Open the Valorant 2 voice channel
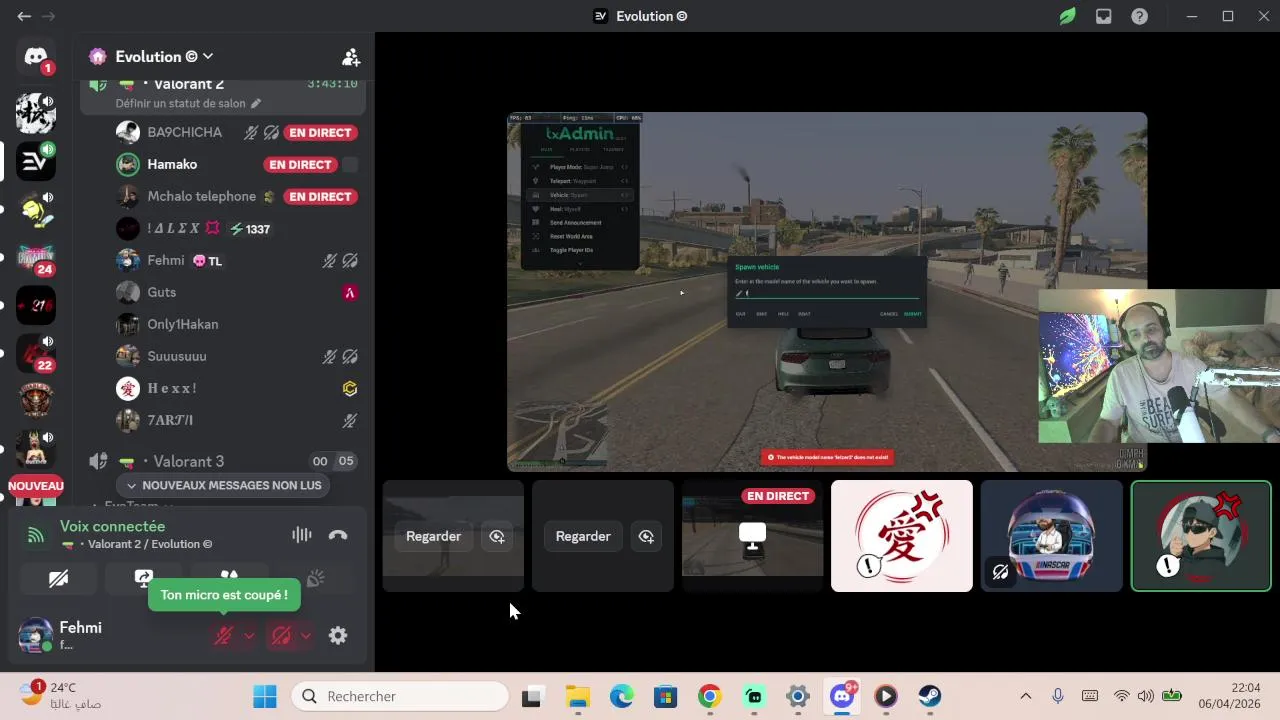The height and width of the screenshot is (720, 1280). click(222, 84)
